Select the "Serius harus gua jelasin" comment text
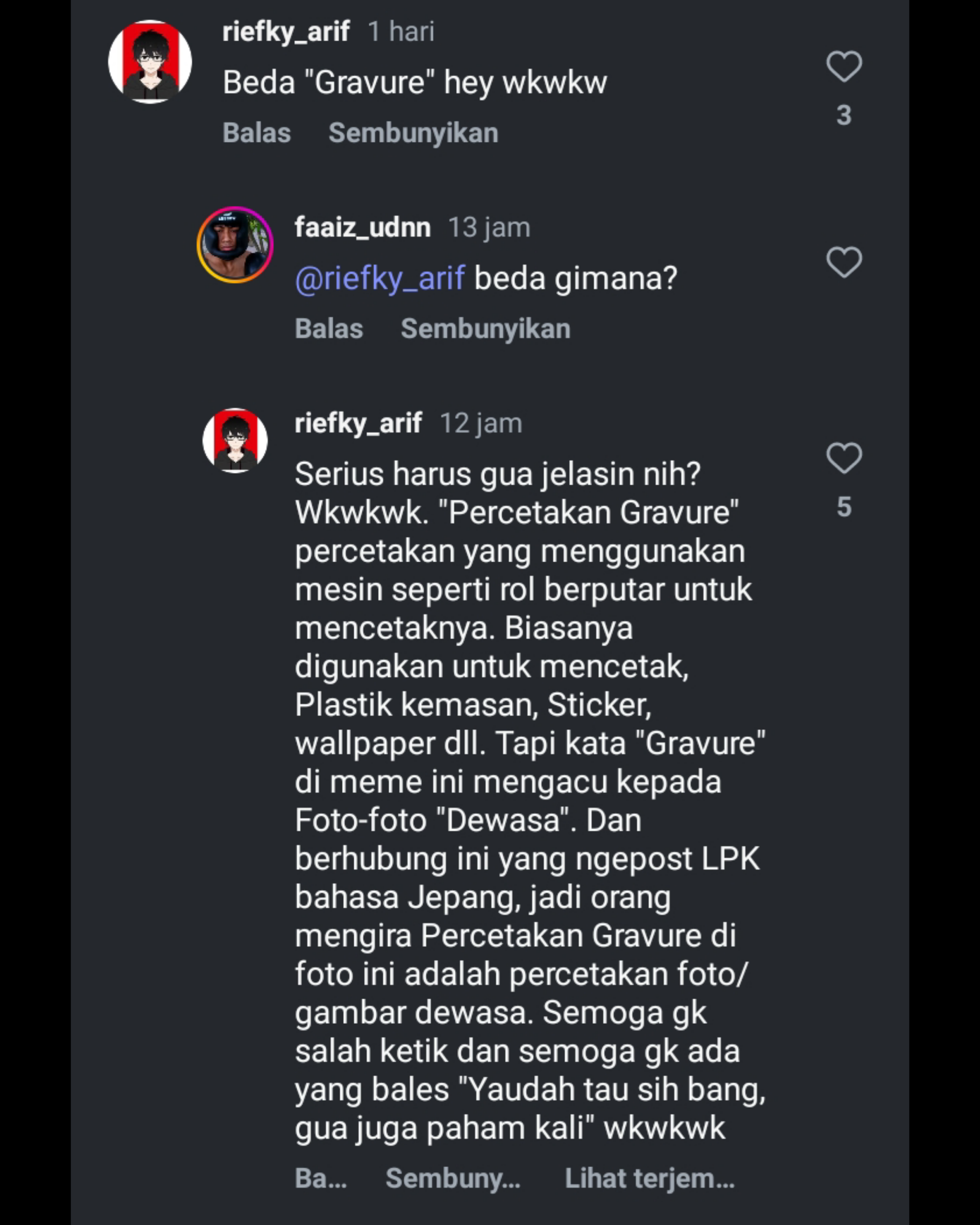 [530, 802]
